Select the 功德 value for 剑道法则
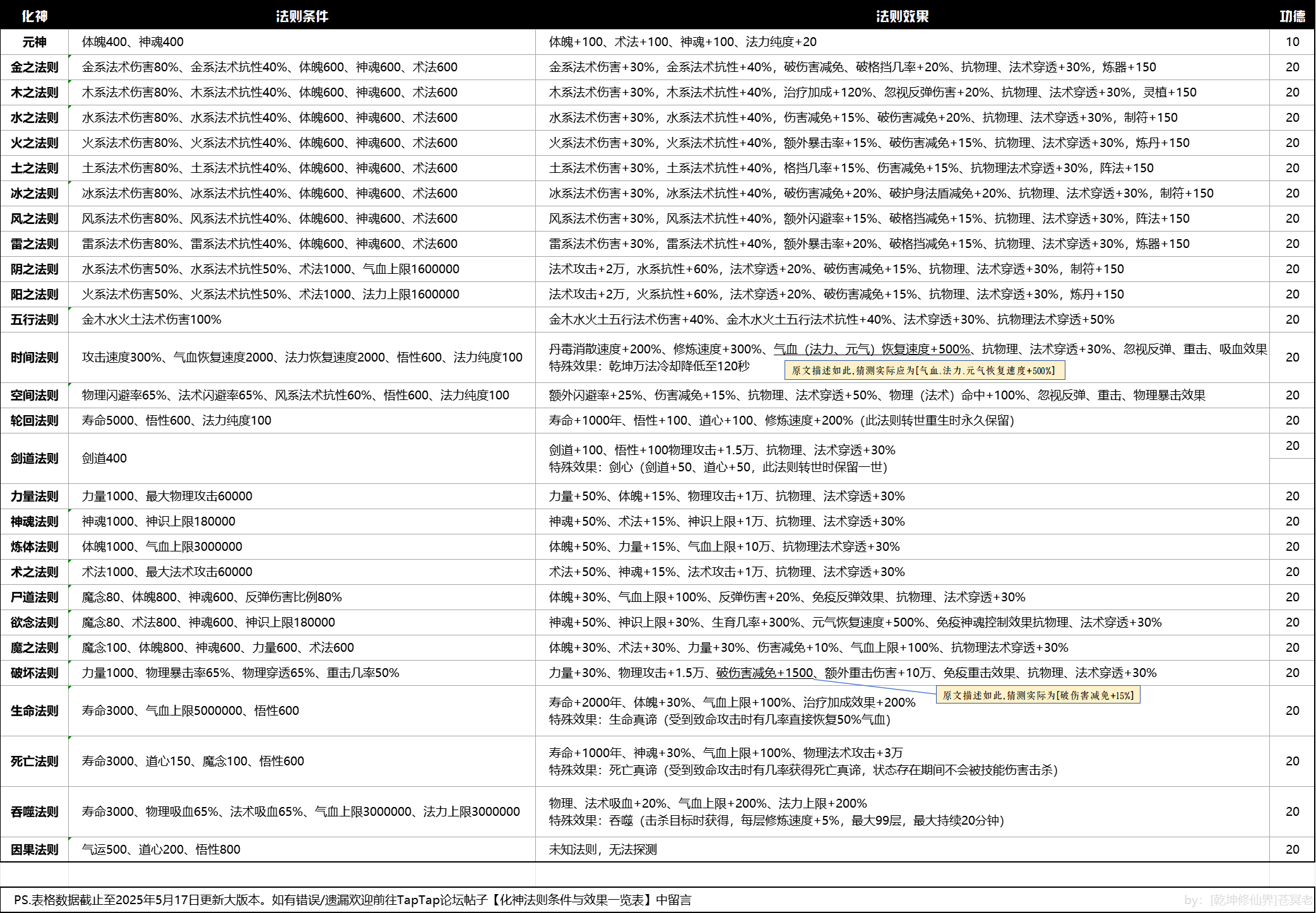Screen dimensions: 1316x913 (1292, 445)
